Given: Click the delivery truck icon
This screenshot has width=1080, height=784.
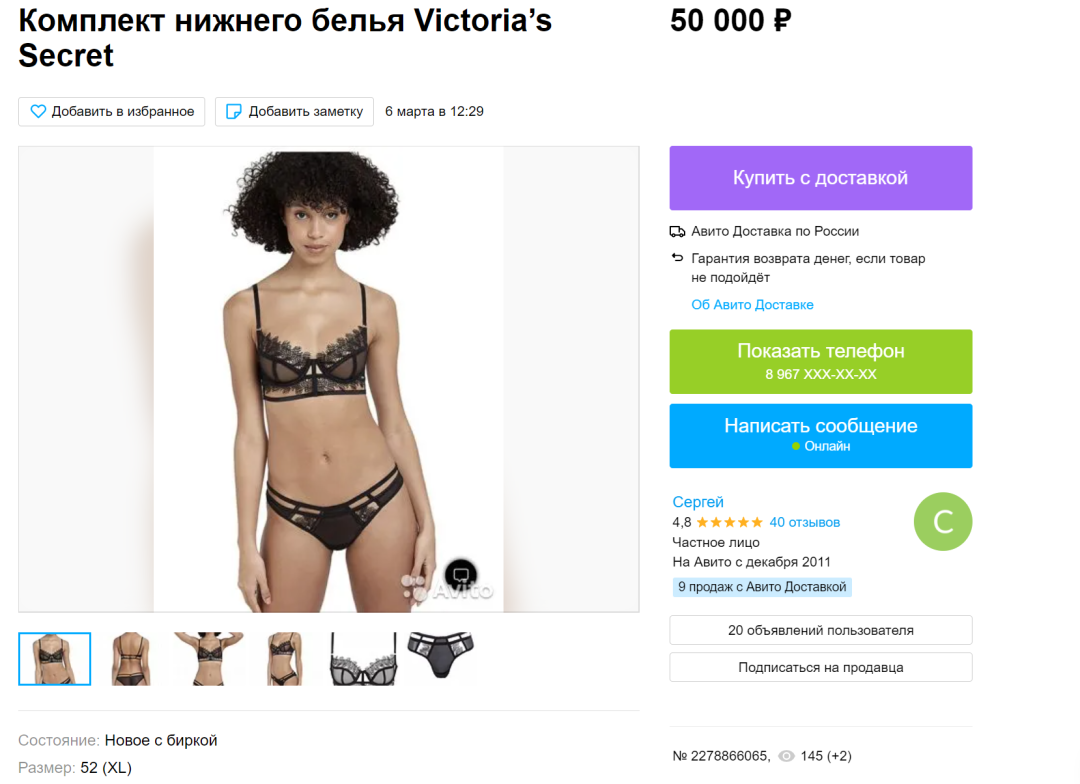Looking at the screenshot, I should pyautogui.click(x=677, y=231).
